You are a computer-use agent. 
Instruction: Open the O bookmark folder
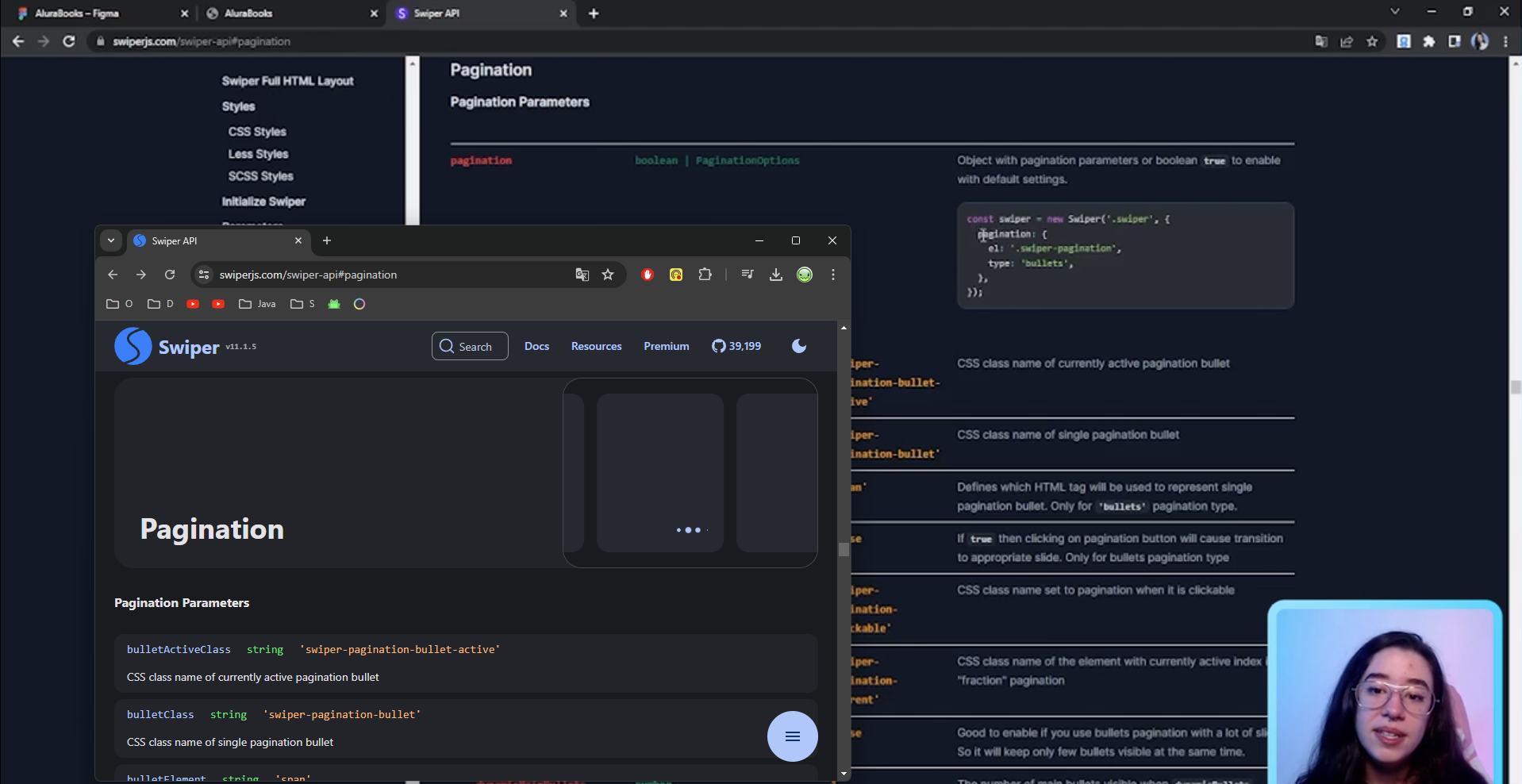tap(120, 304)
